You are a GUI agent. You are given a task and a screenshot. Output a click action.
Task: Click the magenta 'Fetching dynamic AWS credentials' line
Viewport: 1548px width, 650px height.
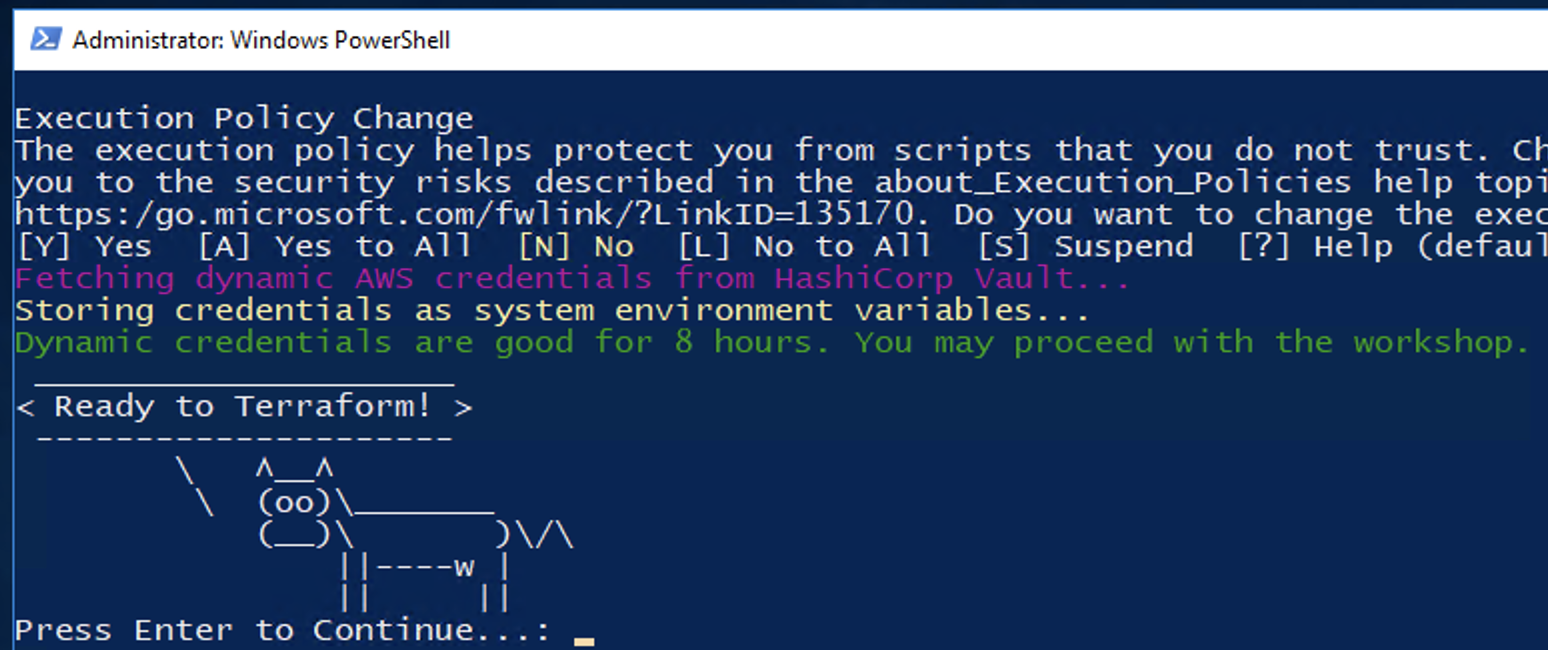pyautogui.click(x=572, y=278)
